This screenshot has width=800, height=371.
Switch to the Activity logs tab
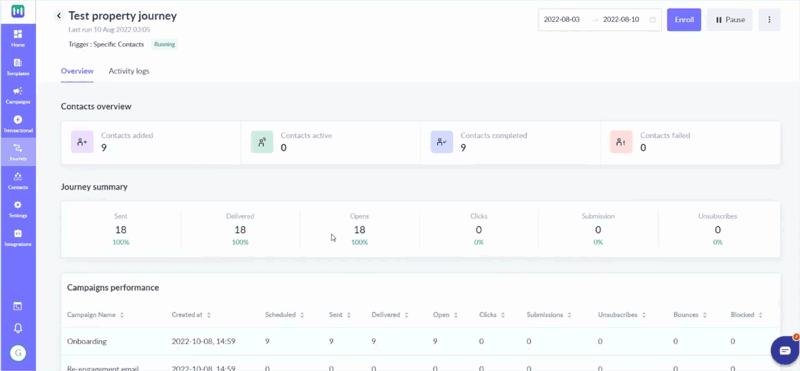coord(129,71)
